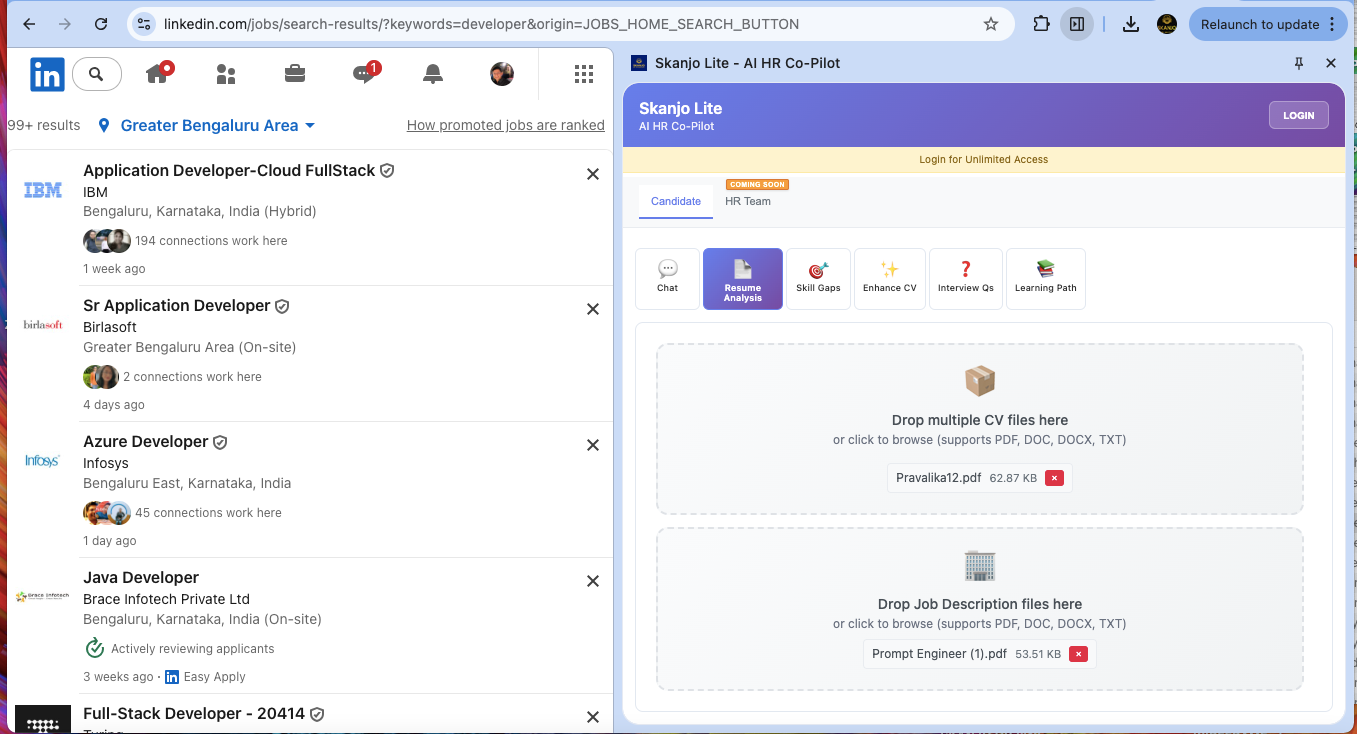Remove the Pravalika12.pdf file
1357x734 pixels.
(1054, 478)
